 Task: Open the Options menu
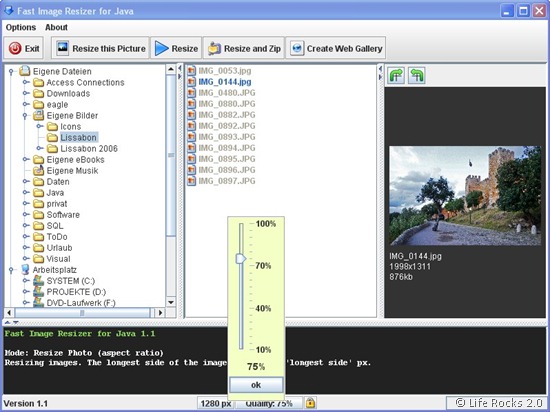(x=21, y=27)
